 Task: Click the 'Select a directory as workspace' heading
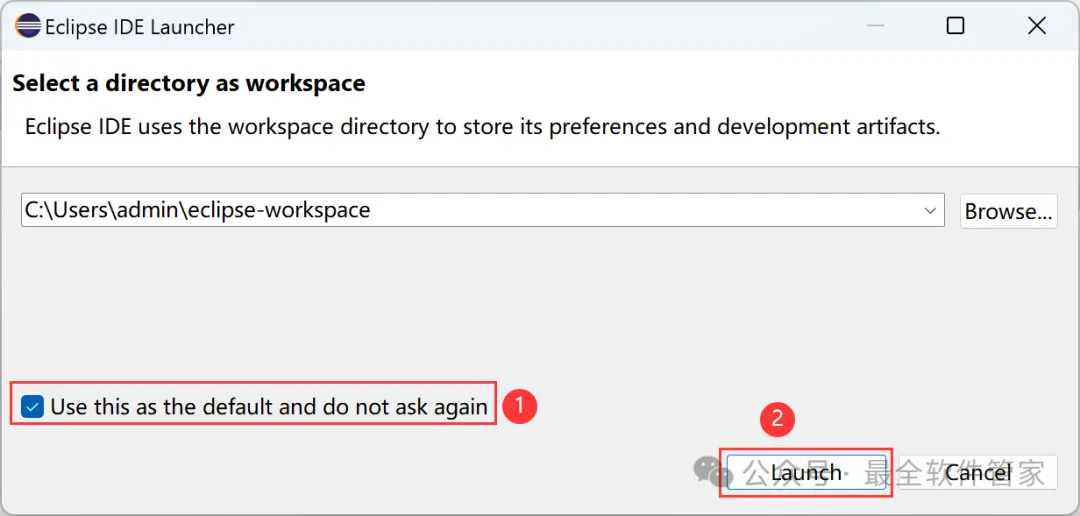pyautogui.click(x=188, y=83)
